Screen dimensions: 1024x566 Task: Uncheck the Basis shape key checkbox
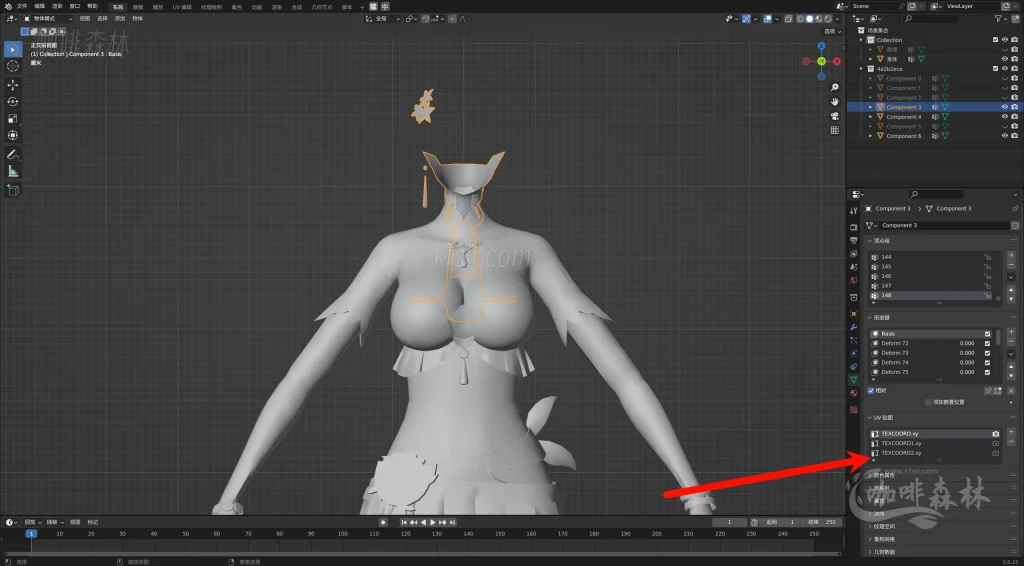[987, 334]
